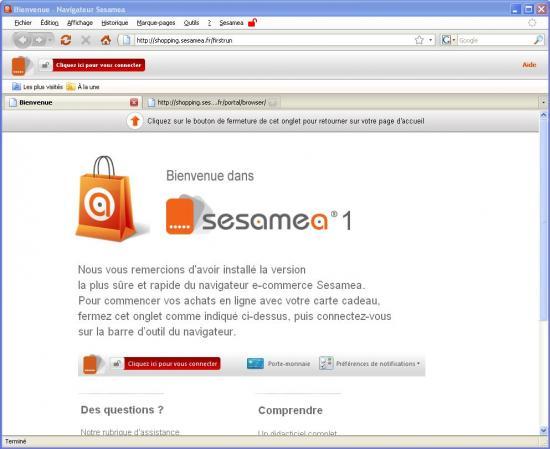Click the forward navigation arrow
Screen dimensions: 550x449
[39, 40]
